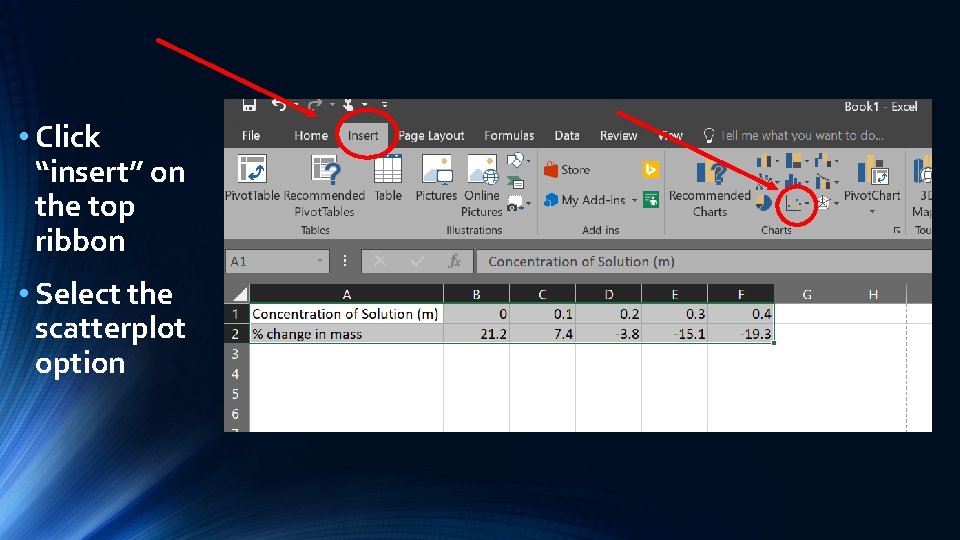The image size is (960, 540).
Task: Select the cell containing 21.2
Action: point(476,334)
